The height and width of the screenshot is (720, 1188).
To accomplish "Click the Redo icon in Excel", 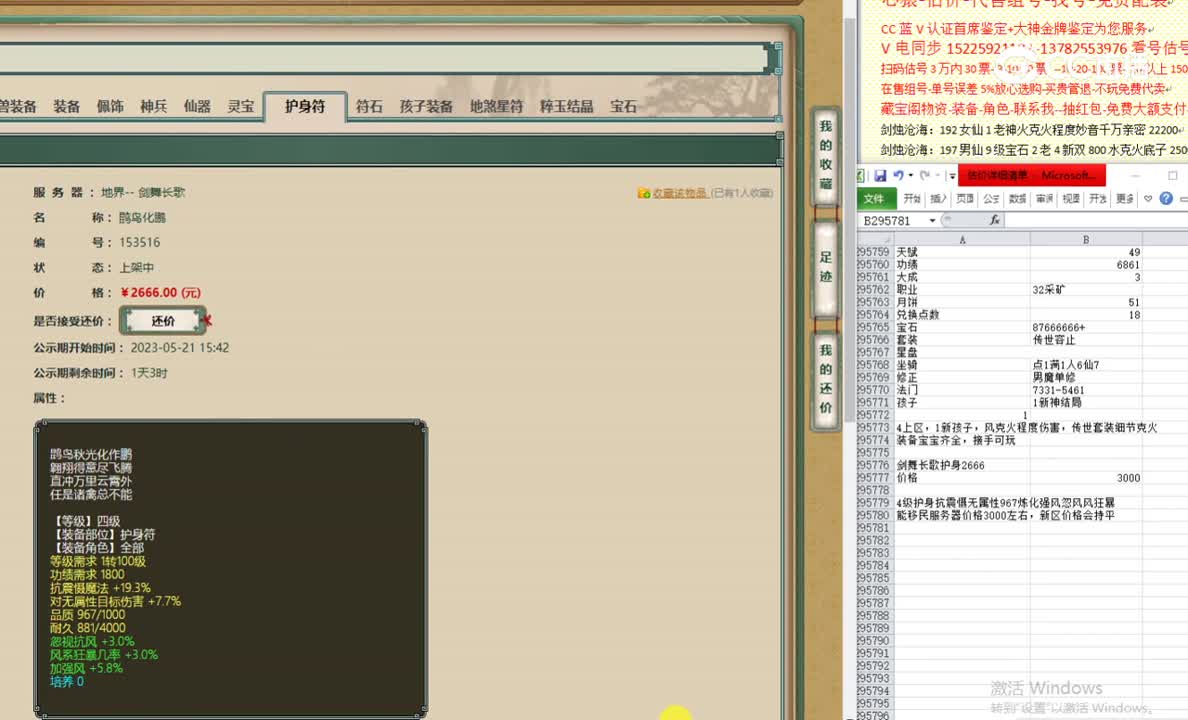I will pyautogui.click(x=925, y=176).
